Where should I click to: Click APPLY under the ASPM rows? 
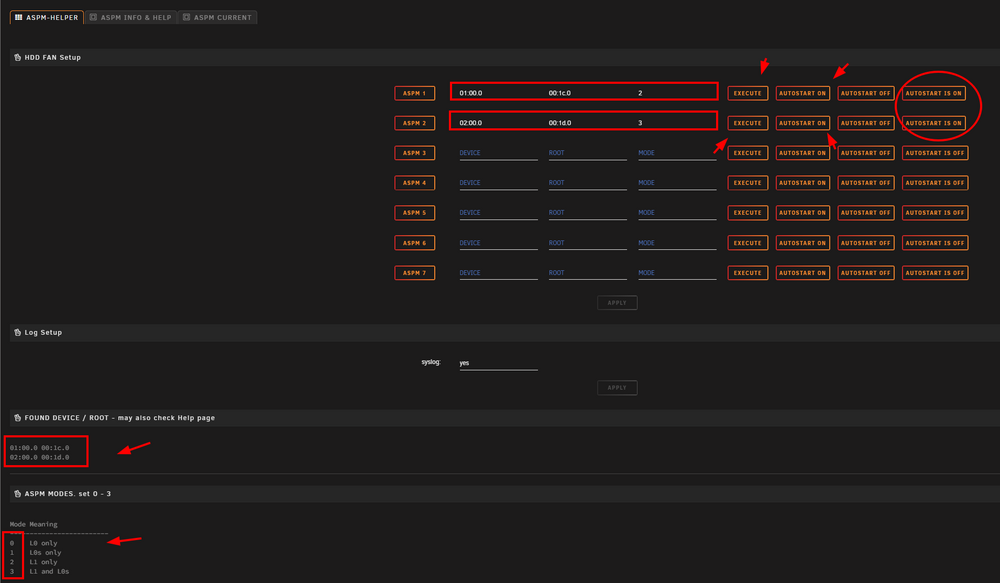[x=617, y=303]
